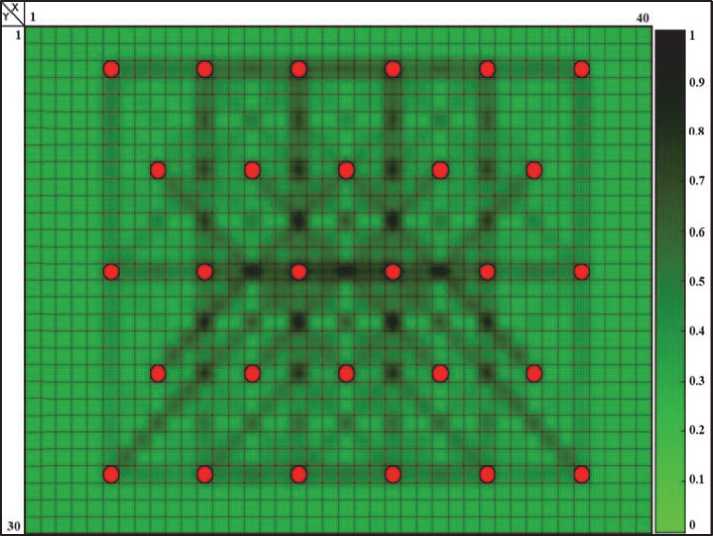Click the X/Y axis corner label box
Viewport: 713px width, 536px height.
(13, 14)
